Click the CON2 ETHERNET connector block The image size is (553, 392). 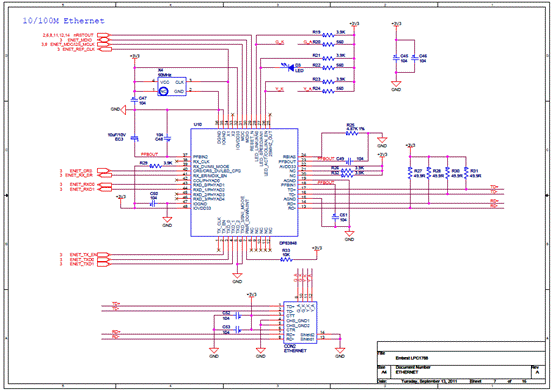(x=300, y=322)
